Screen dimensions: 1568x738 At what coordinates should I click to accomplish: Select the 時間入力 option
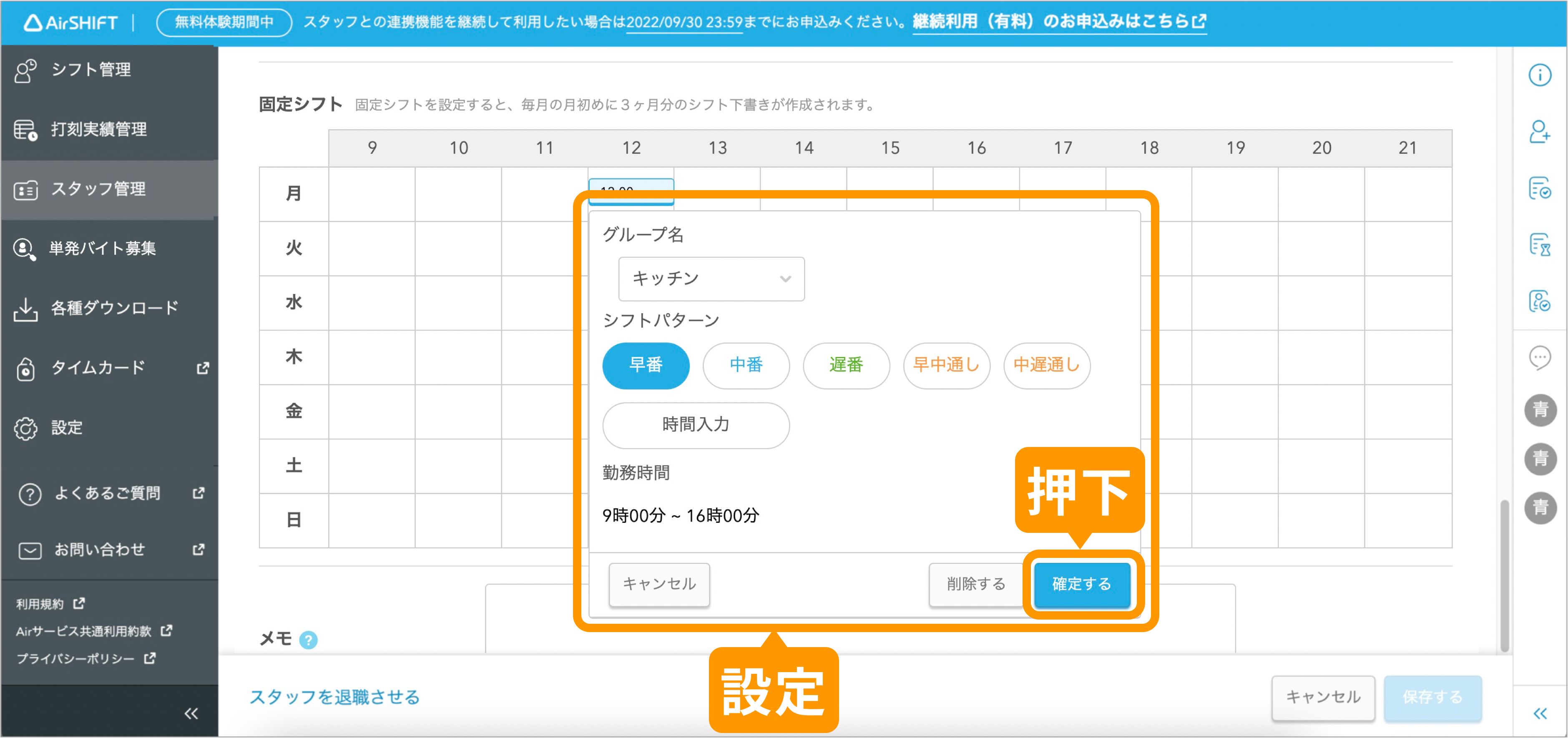696,425
